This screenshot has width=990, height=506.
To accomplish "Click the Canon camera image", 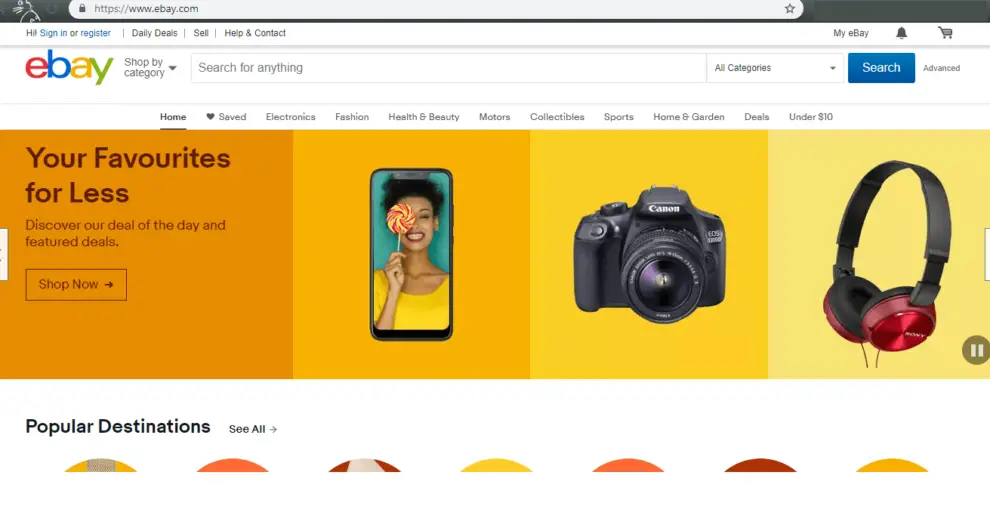I will 650,254.
